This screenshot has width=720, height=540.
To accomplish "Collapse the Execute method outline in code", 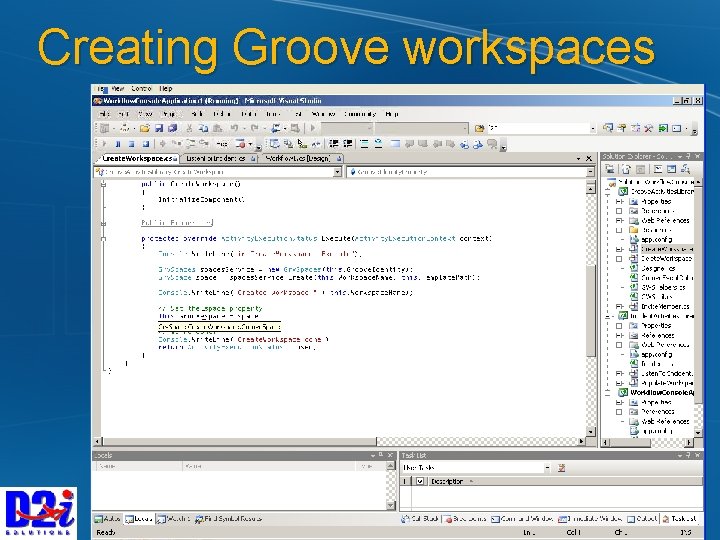I will coord(103,239).
